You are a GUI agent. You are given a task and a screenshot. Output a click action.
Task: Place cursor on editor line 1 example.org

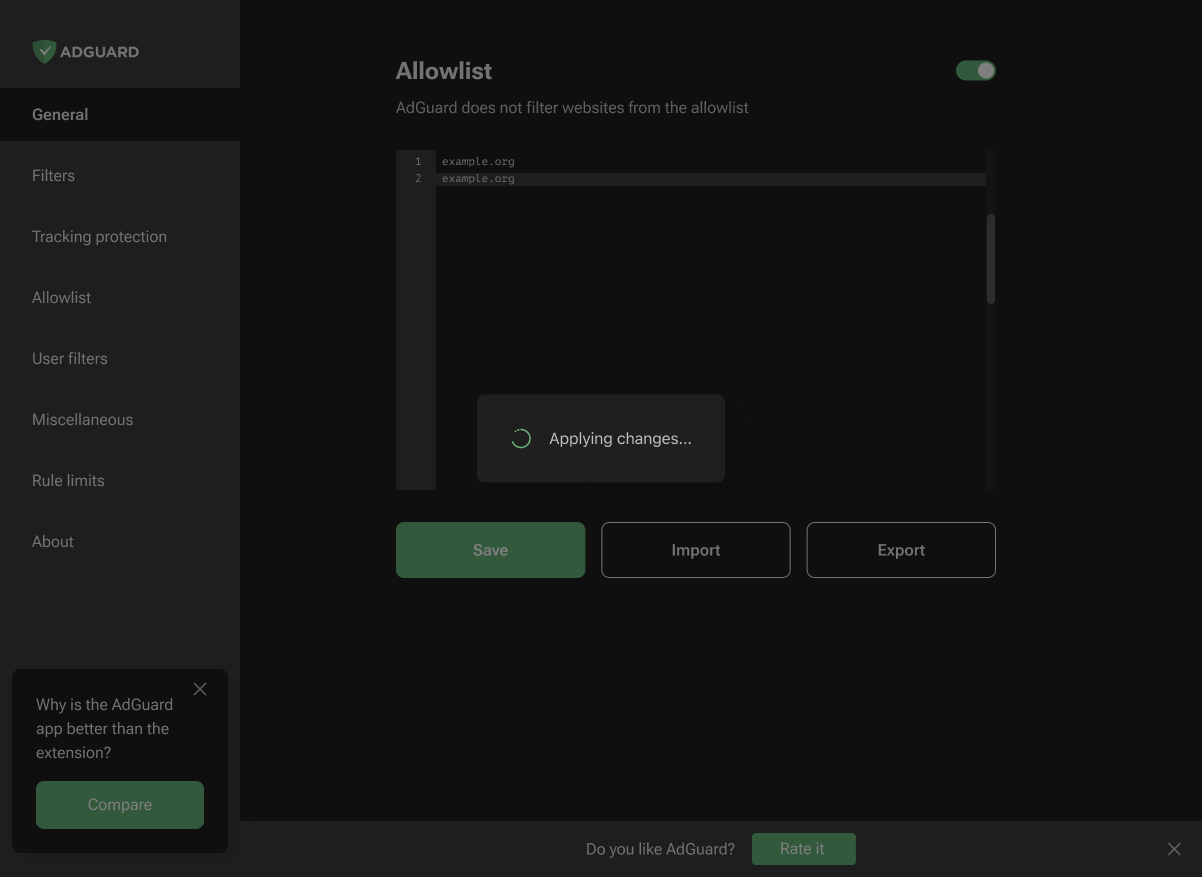coord(478,161)
